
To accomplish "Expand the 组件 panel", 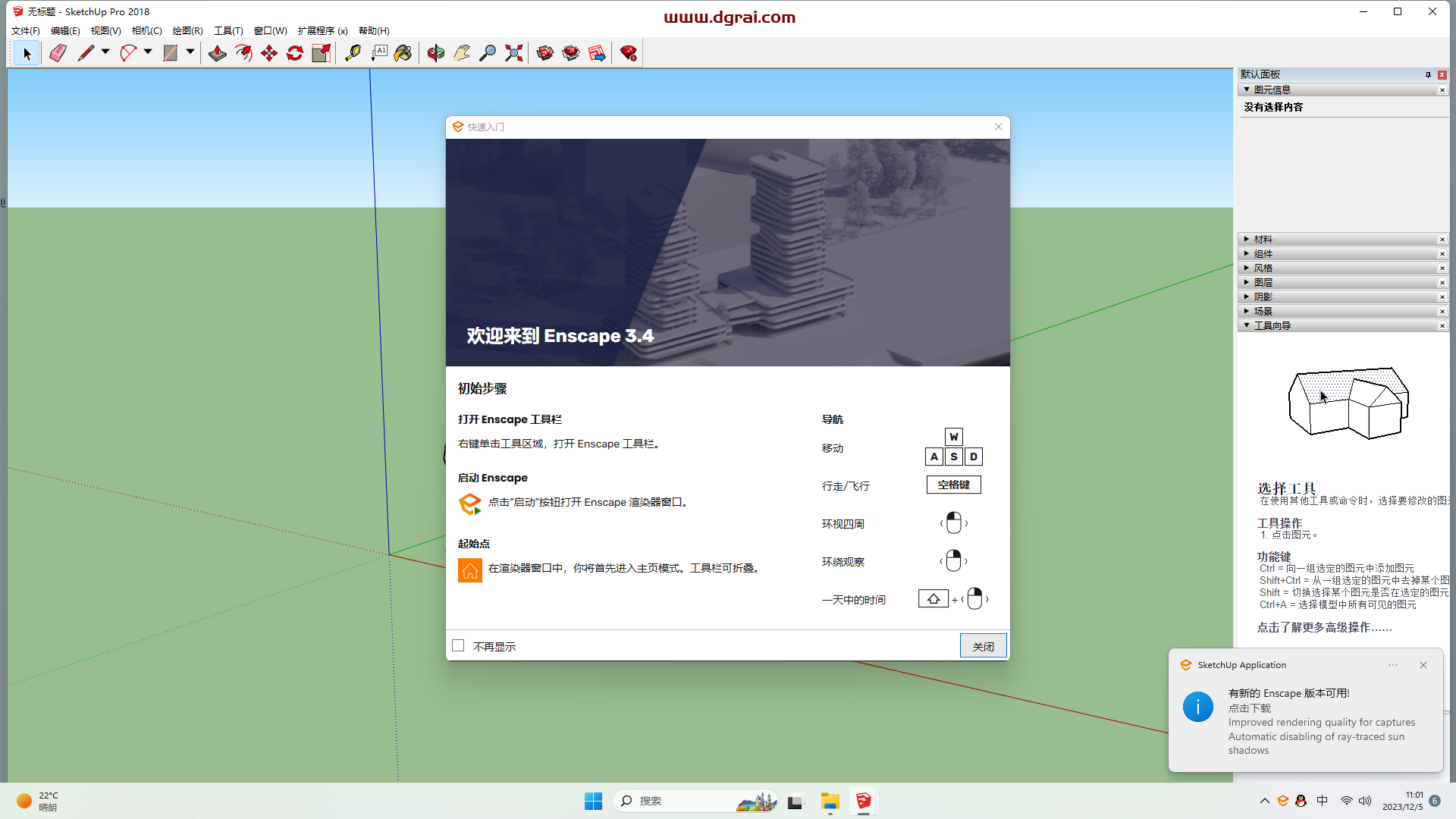I will click(1246, 253).
